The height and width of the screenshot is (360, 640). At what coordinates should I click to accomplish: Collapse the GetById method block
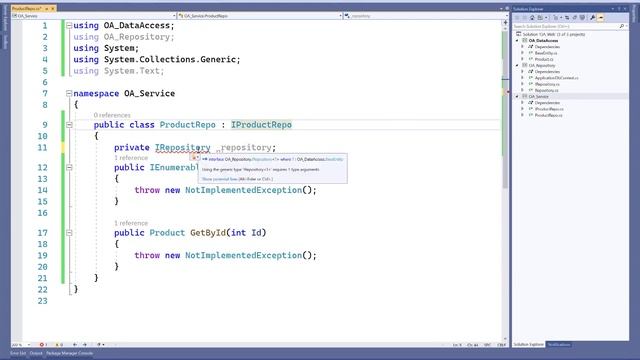coord(69,233)
